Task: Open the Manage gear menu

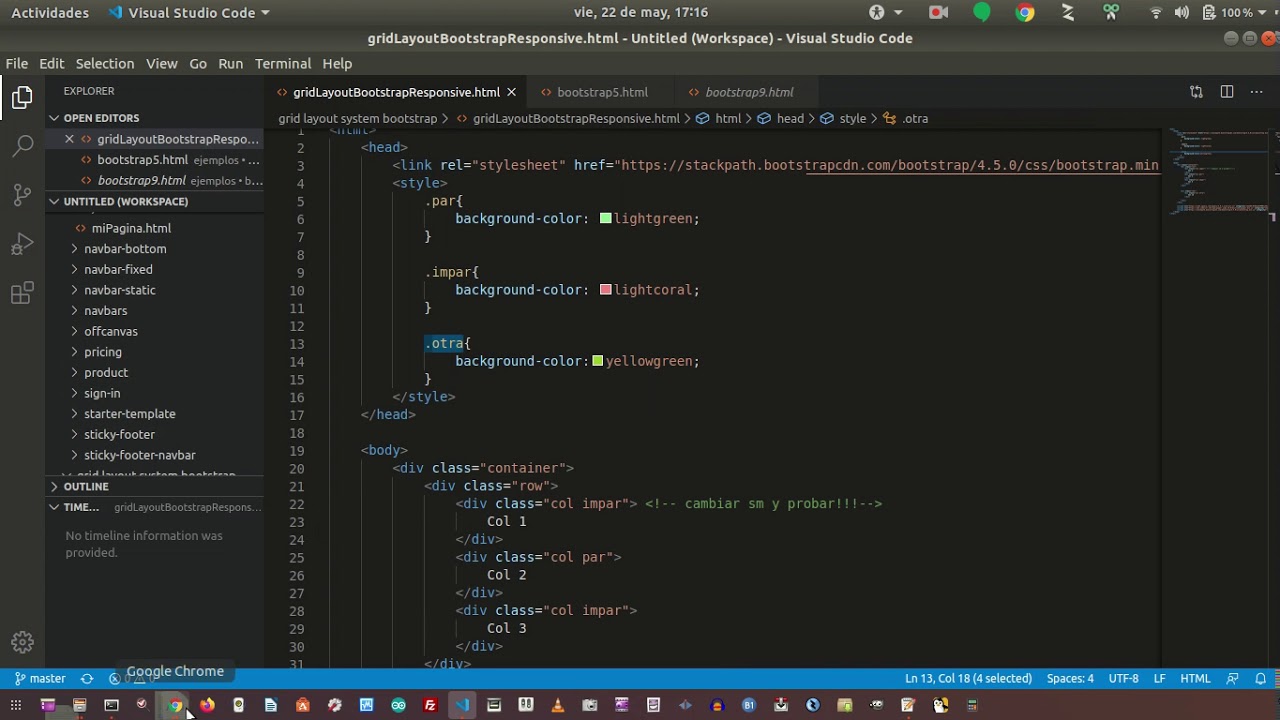Action: tap(22, 643)
